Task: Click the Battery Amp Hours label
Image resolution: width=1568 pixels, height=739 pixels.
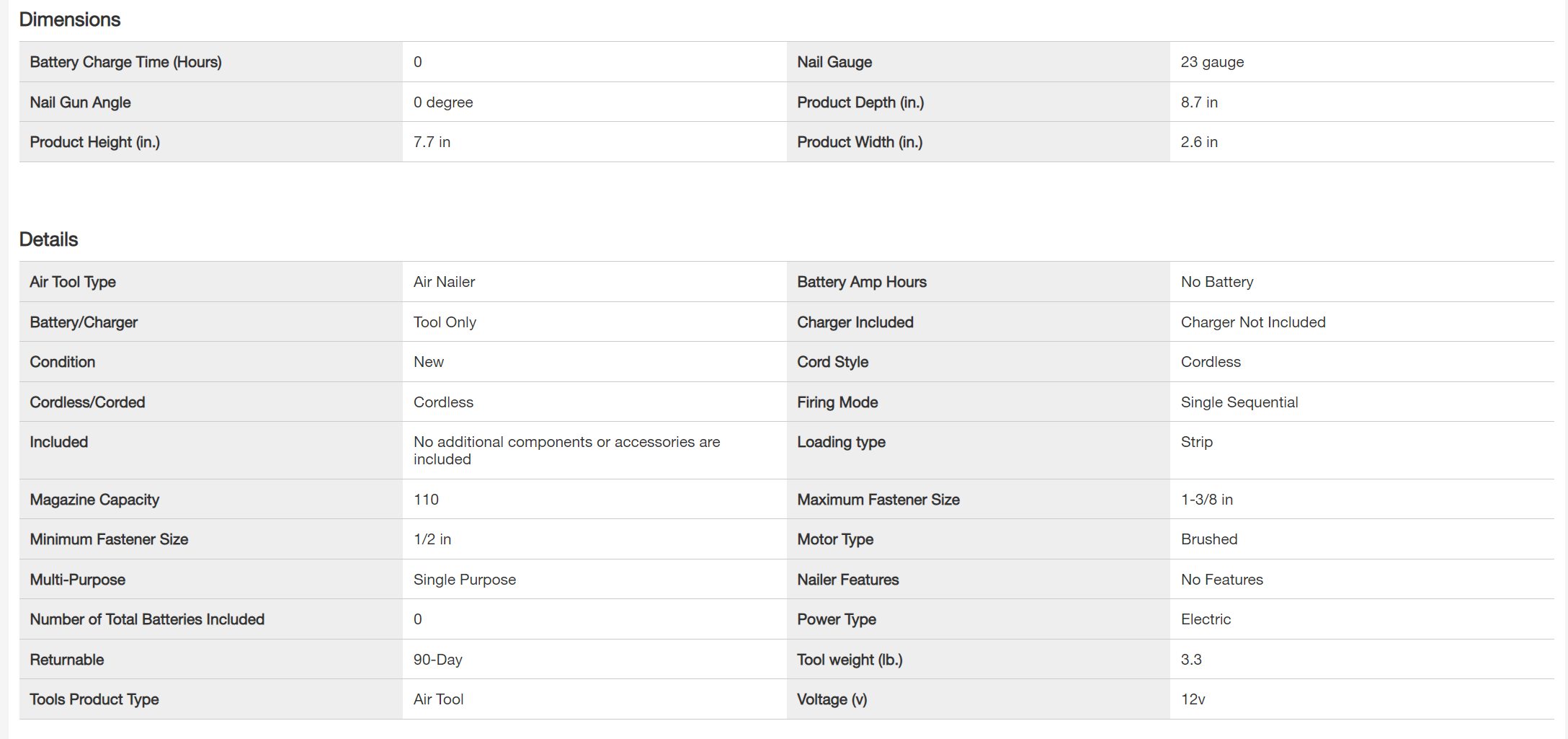Action: [862, 282]
